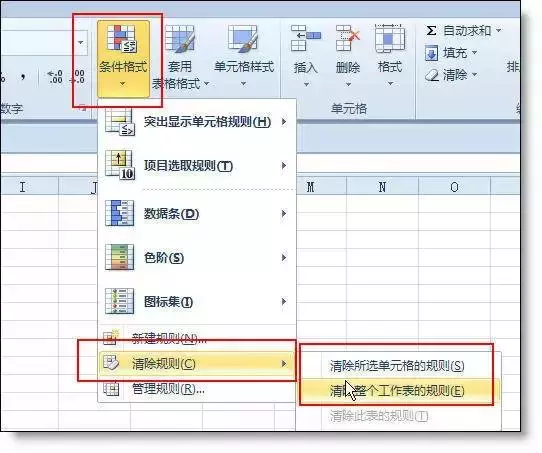542x453 pixels.
Task: Expand the arrow next to 清除规则
Action: point(284,364)
